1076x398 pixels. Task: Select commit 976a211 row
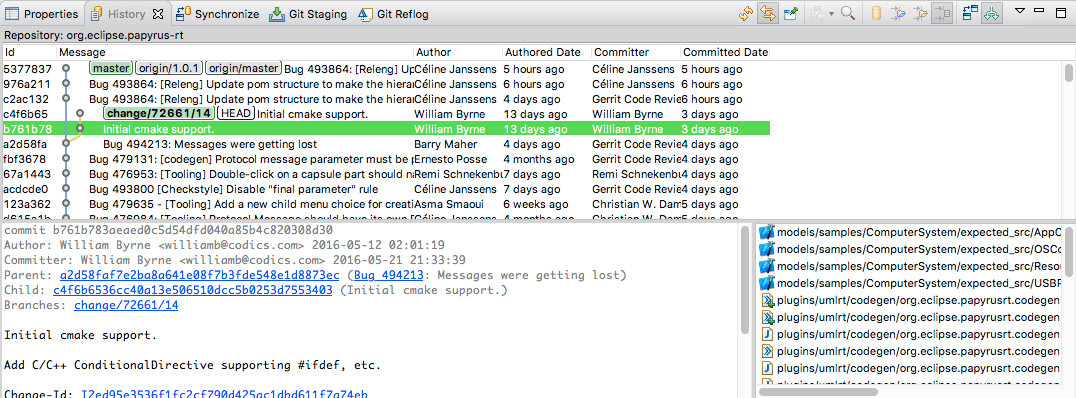point(386,84)
